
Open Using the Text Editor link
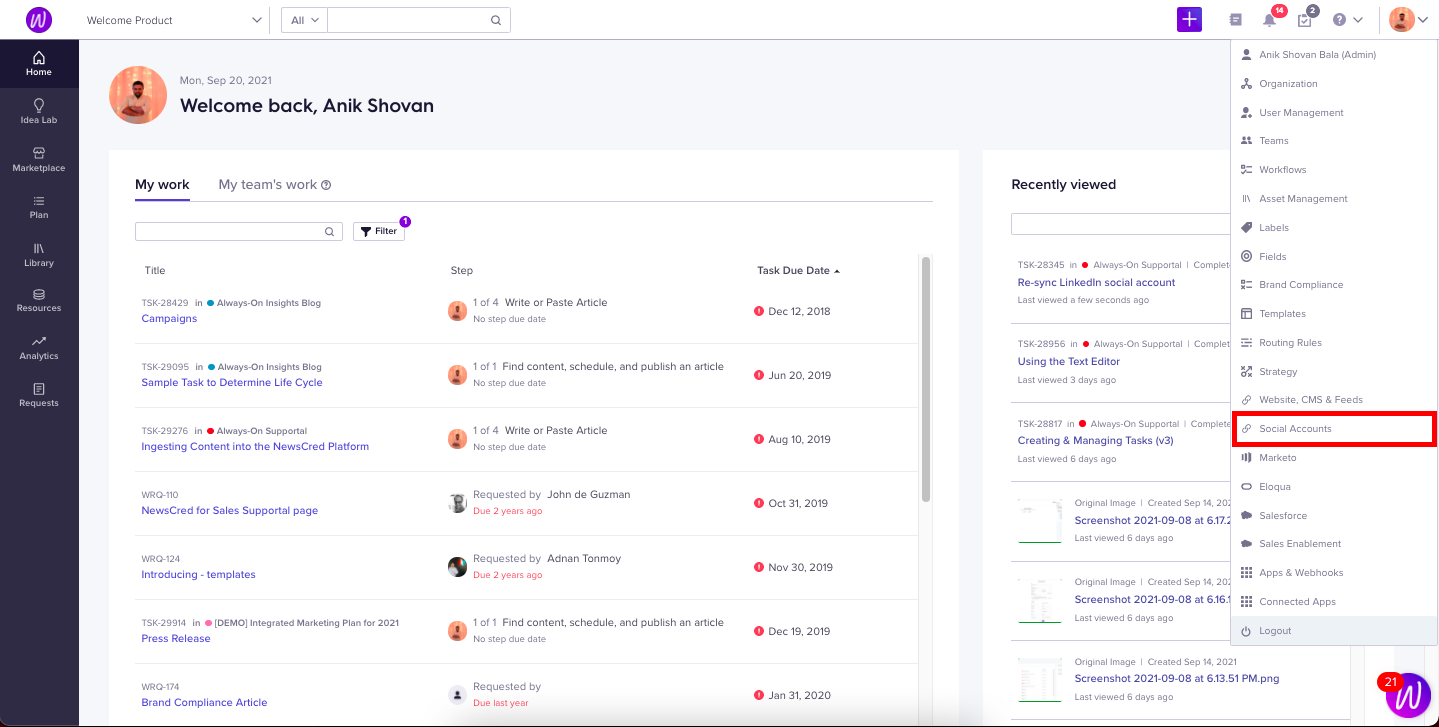tap(1069, 362)
